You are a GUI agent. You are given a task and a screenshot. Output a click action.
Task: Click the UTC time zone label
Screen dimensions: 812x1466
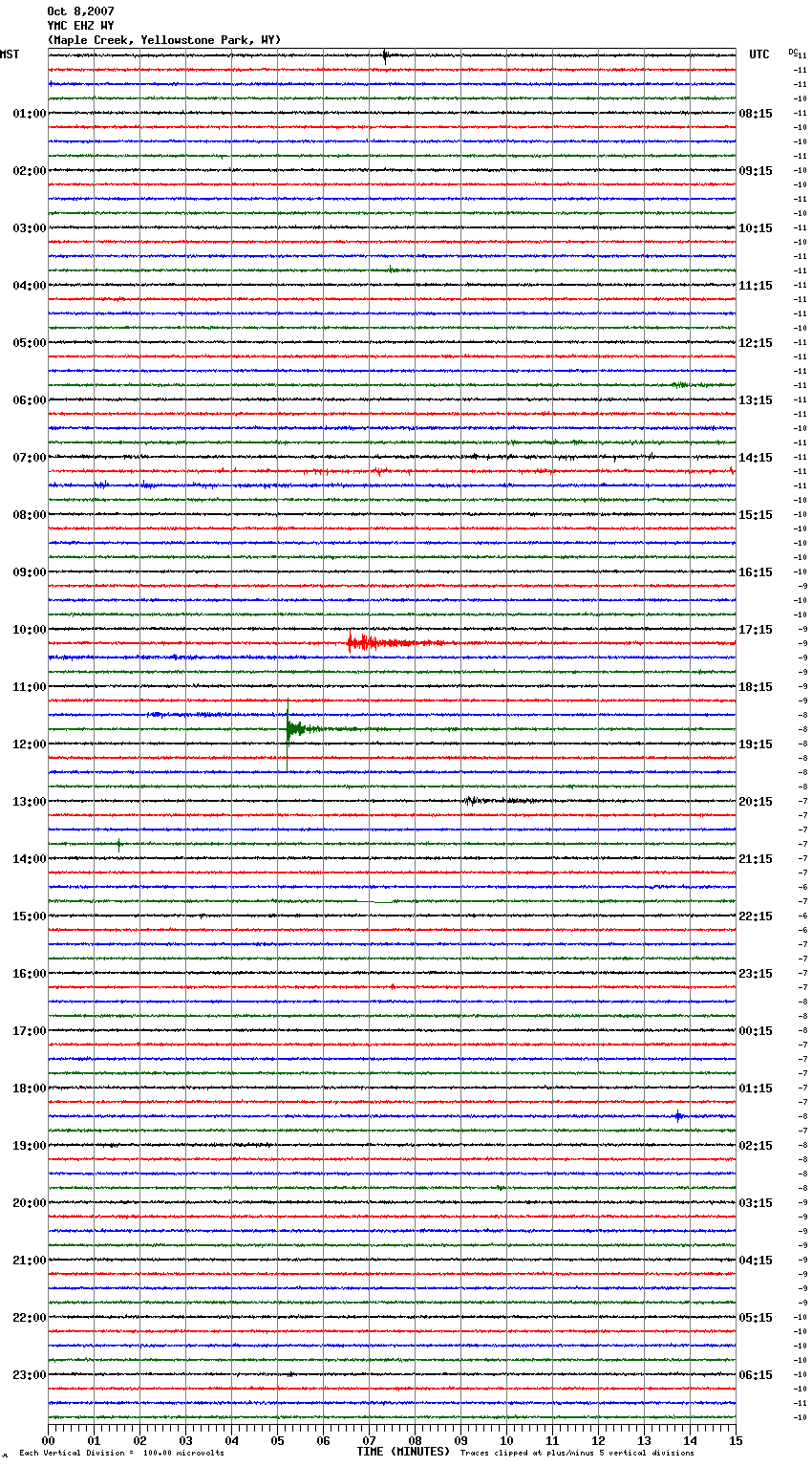[x=759, y=54]
